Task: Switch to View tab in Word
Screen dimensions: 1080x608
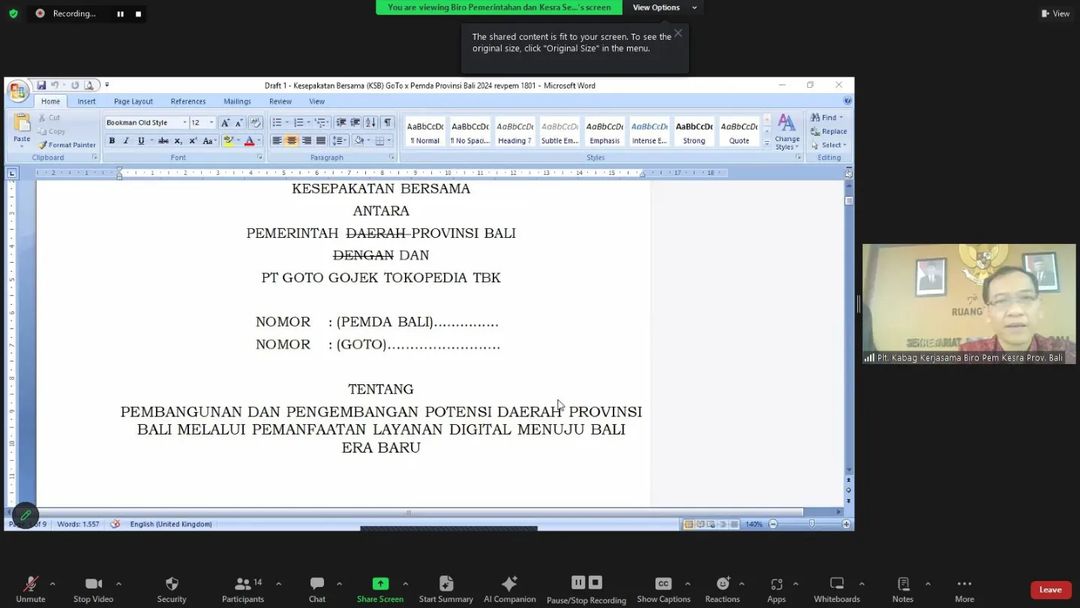Action: 317,101
